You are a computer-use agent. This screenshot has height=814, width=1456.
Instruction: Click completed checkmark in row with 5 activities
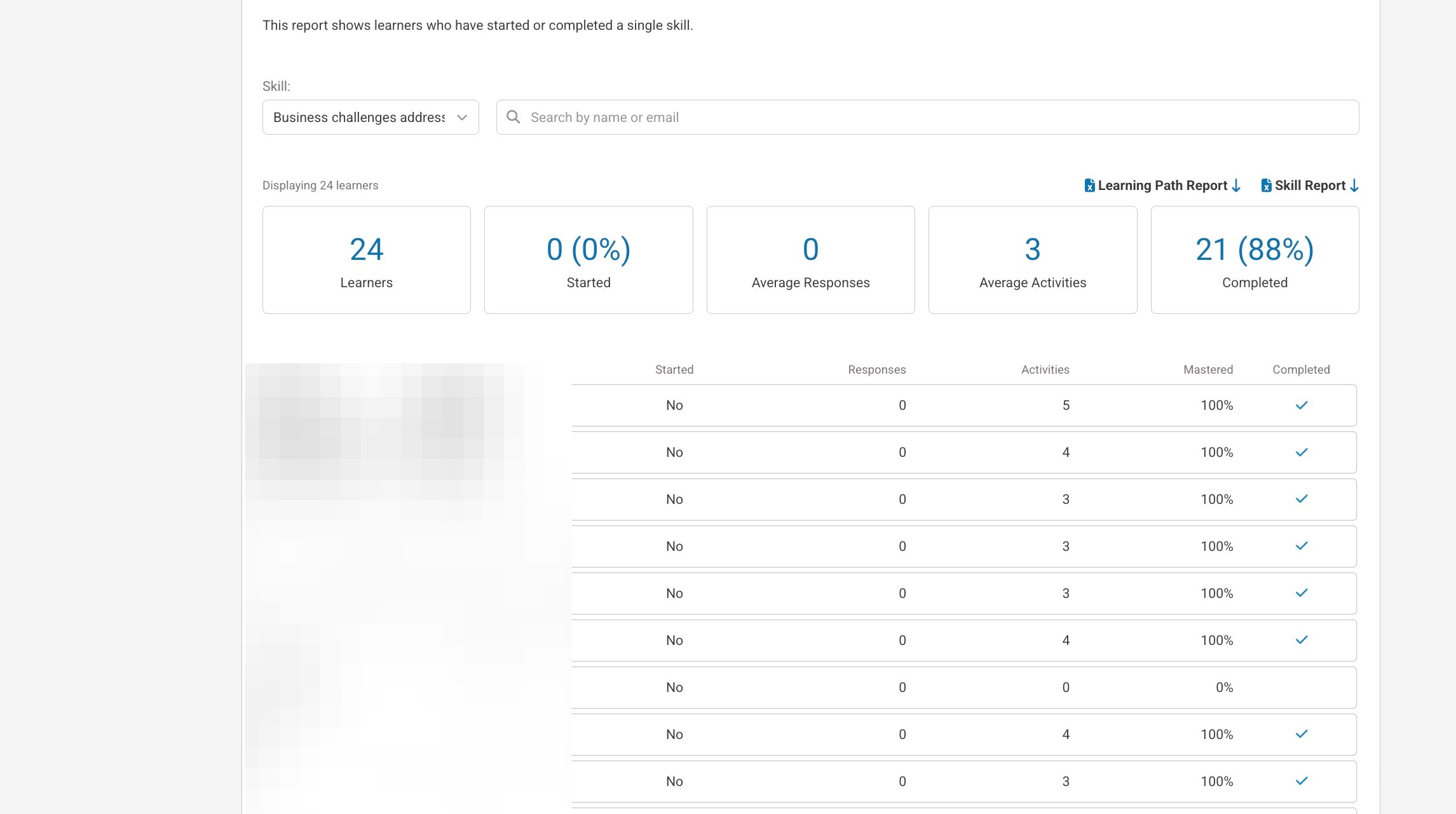coord(1301,405)
